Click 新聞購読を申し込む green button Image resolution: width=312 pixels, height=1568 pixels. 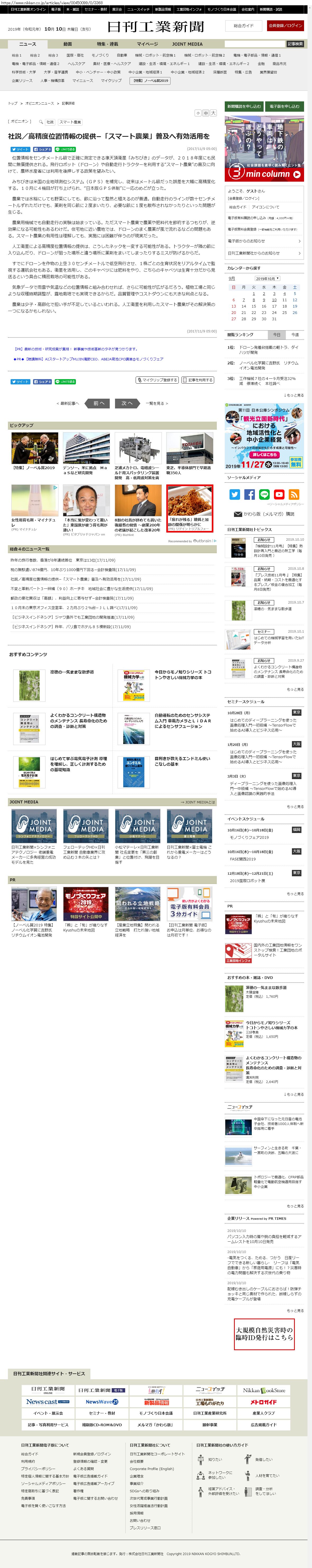coord(244,106)
